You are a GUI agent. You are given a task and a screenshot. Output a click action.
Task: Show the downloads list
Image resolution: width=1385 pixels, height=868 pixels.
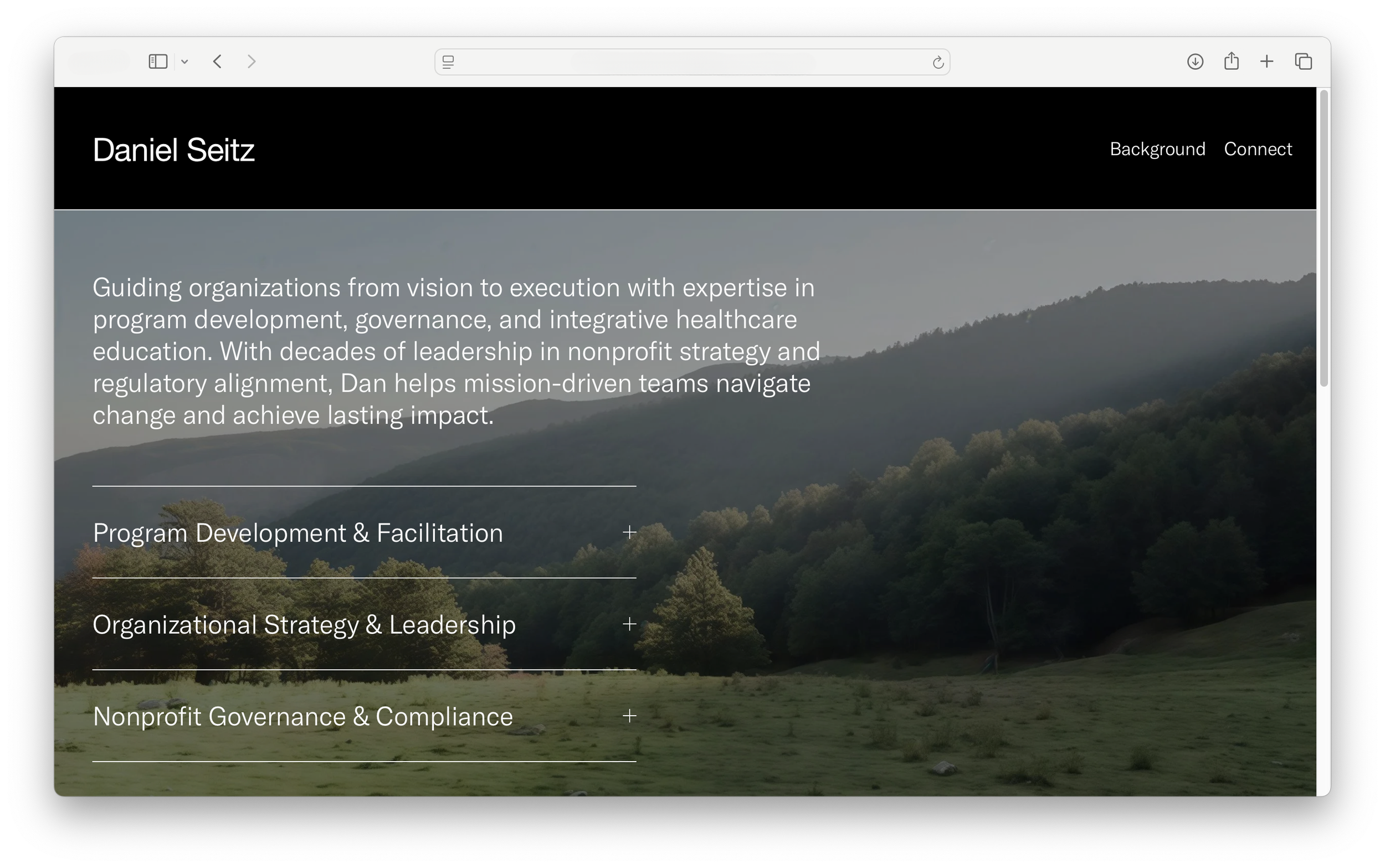(x=1195, y=61)
